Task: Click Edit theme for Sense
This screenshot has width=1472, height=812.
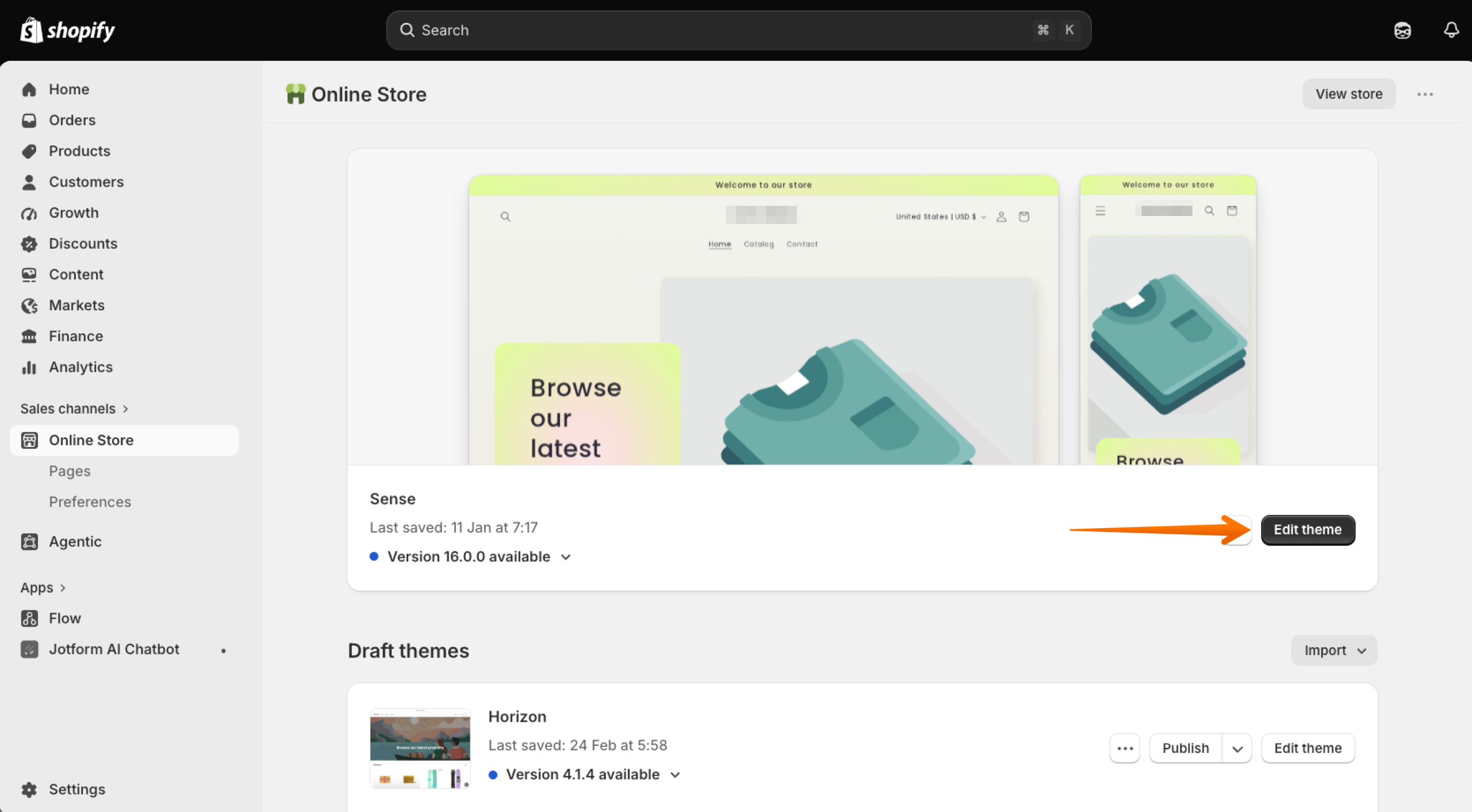Action: point(1308,530)
